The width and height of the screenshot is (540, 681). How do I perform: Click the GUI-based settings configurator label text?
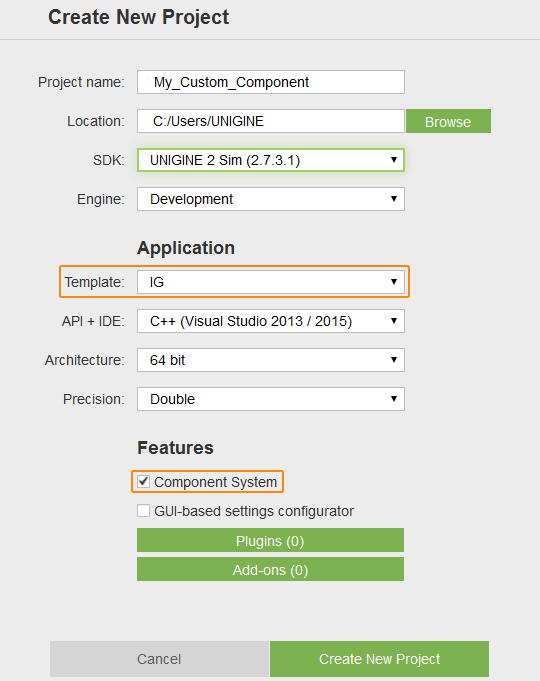point(254,511)
